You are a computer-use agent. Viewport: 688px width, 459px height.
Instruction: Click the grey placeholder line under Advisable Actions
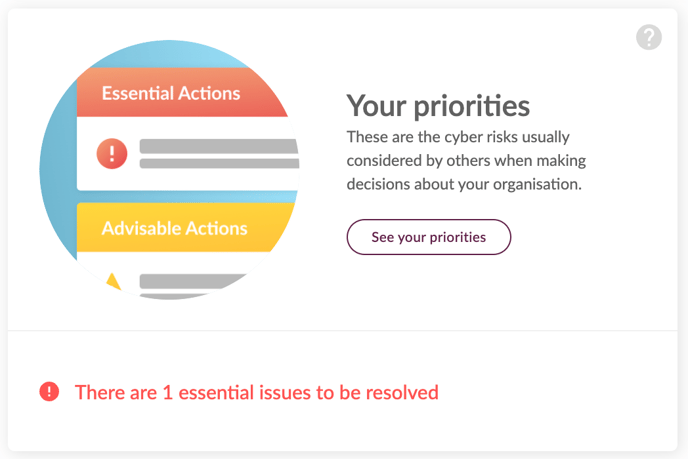205,281
